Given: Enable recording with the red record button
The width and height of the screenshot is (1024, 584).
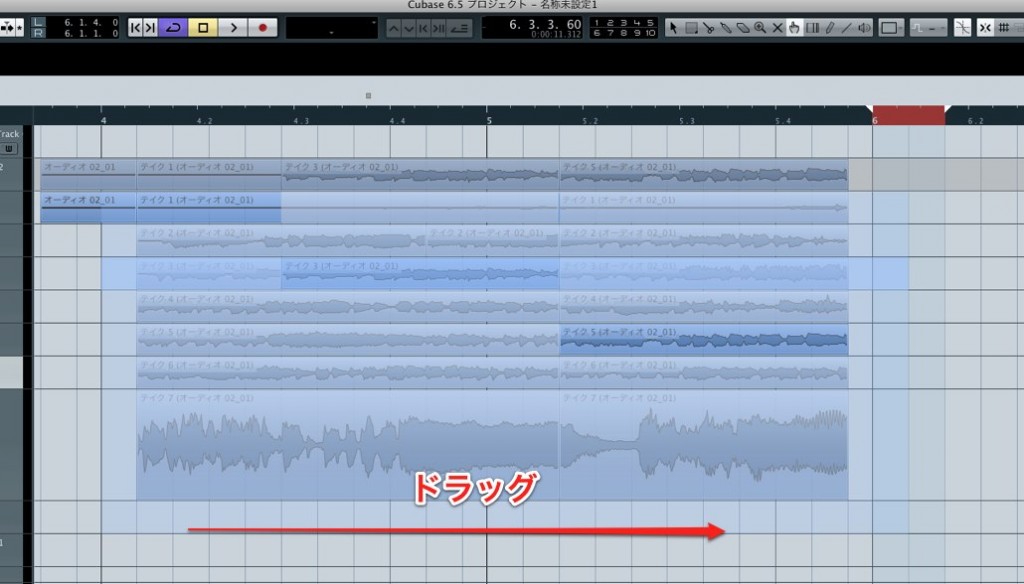Looking at the screenshot, I should [x=263, y=29].
